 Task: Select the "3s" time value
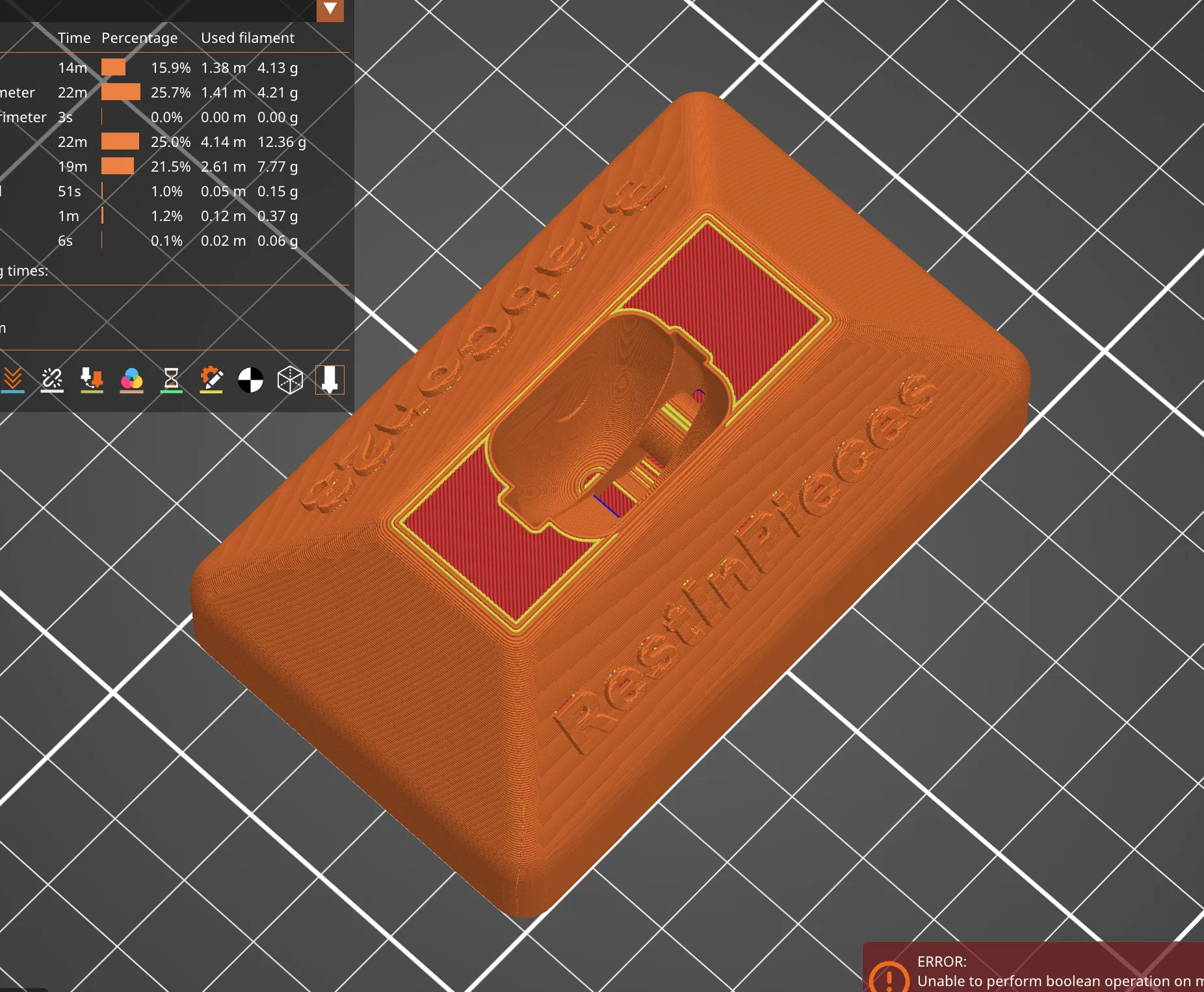65,117
